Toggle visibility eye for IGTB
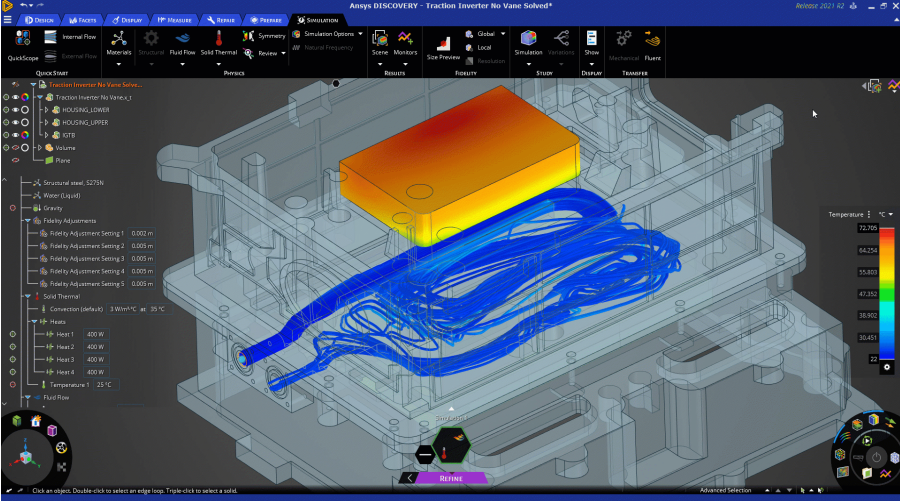 coord(15,135)
